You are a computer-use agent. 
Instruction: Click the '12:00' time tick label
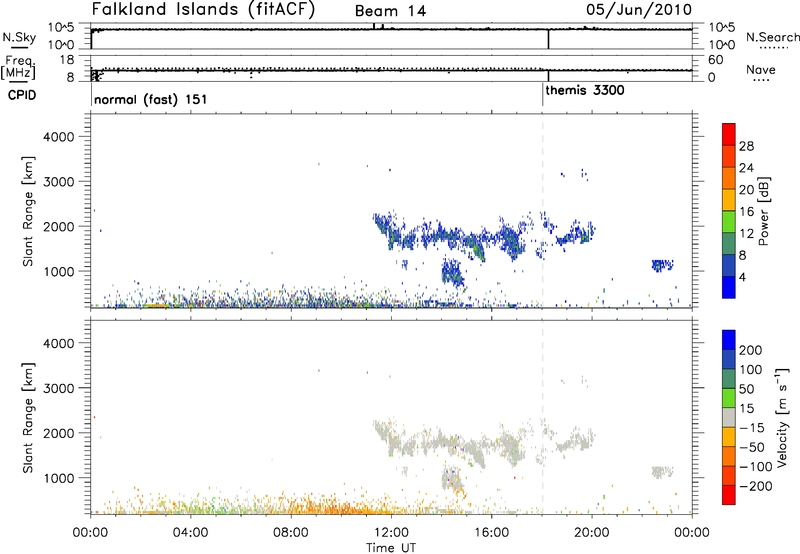coord(391,533)
